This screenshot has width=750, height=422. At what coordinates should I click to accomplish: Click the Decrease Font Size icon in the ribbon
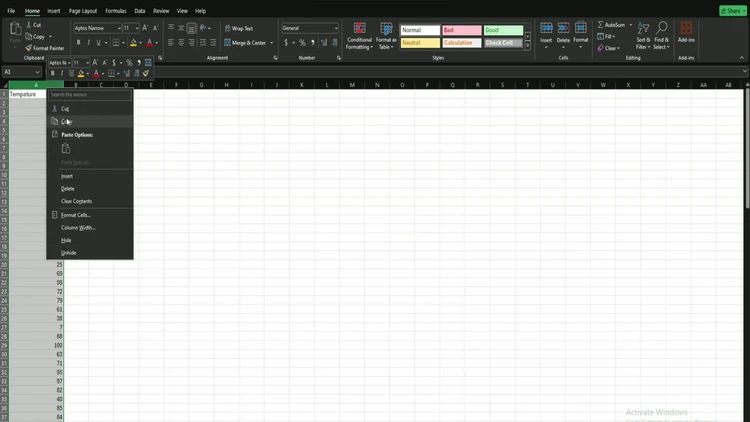point(155,28)
